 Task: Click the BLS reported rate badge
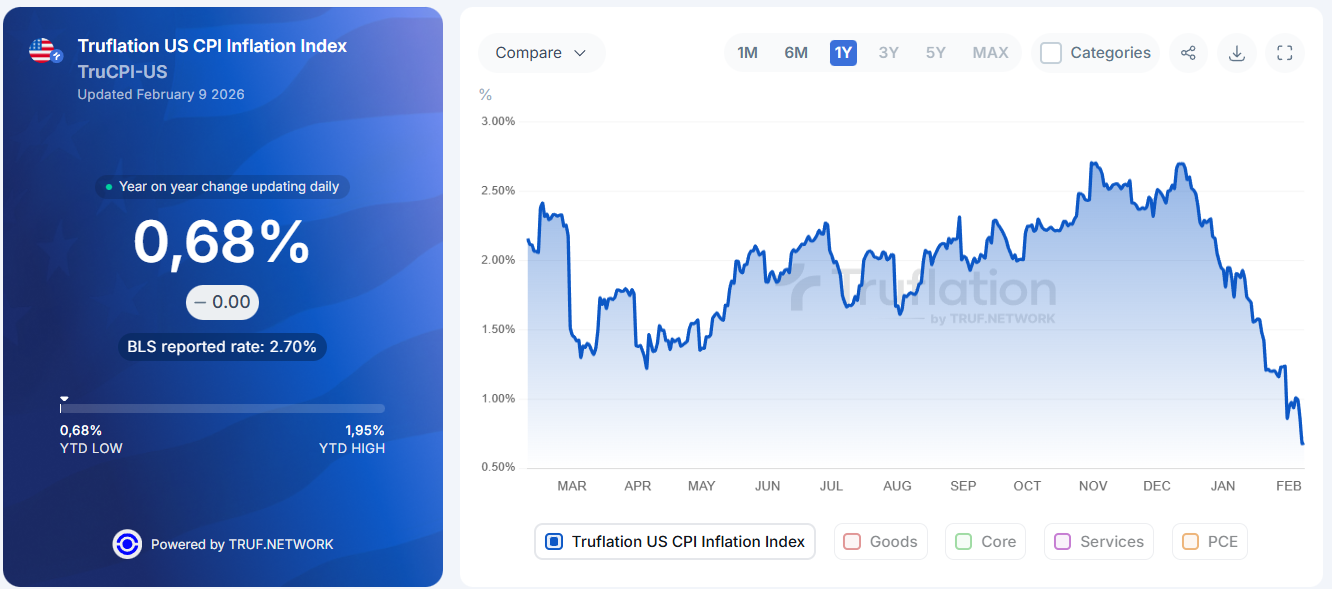click(x=222, y=347)
